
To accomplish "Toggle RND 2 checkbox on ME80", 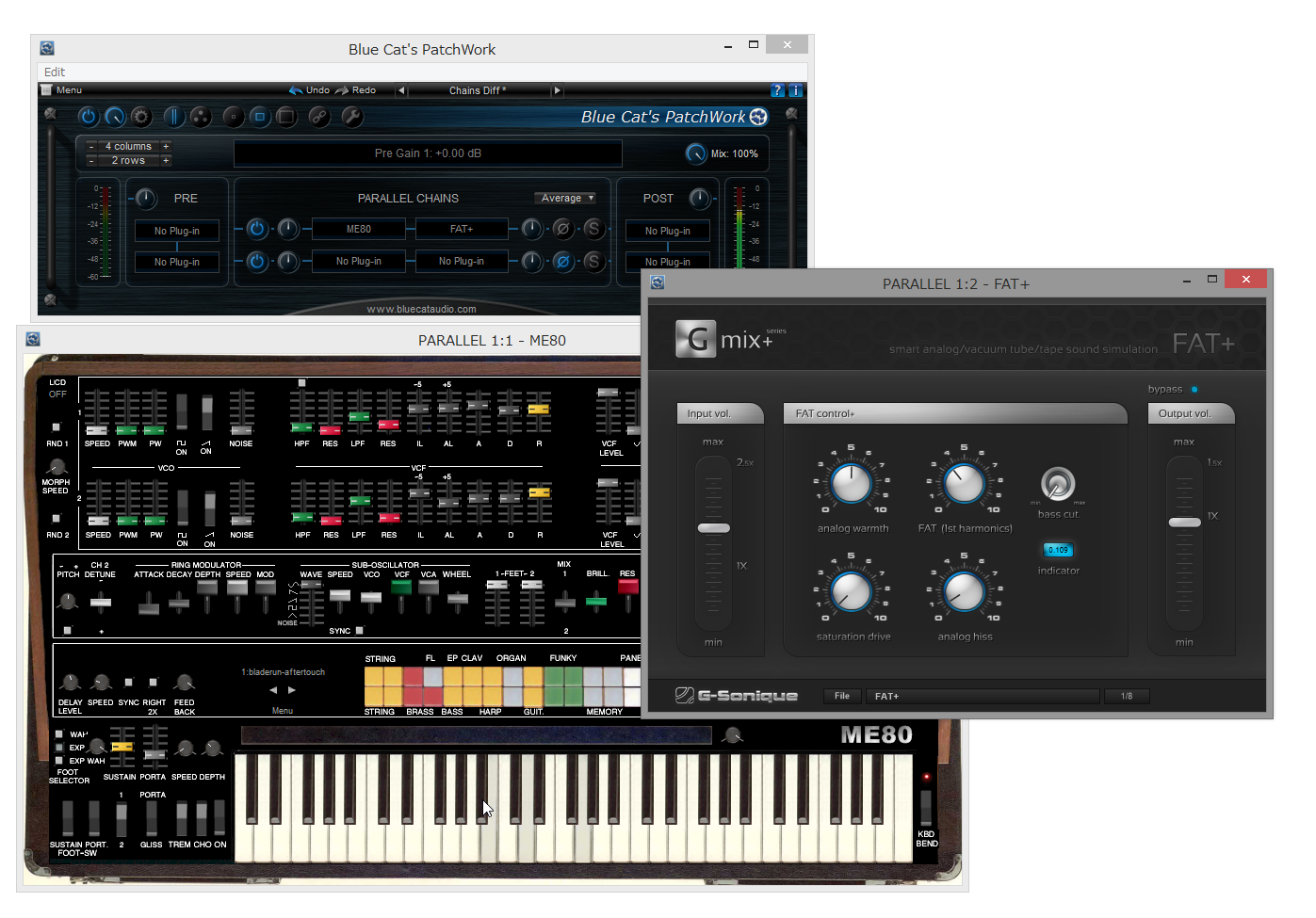I will pyautogui.click(x=56, y=519).
